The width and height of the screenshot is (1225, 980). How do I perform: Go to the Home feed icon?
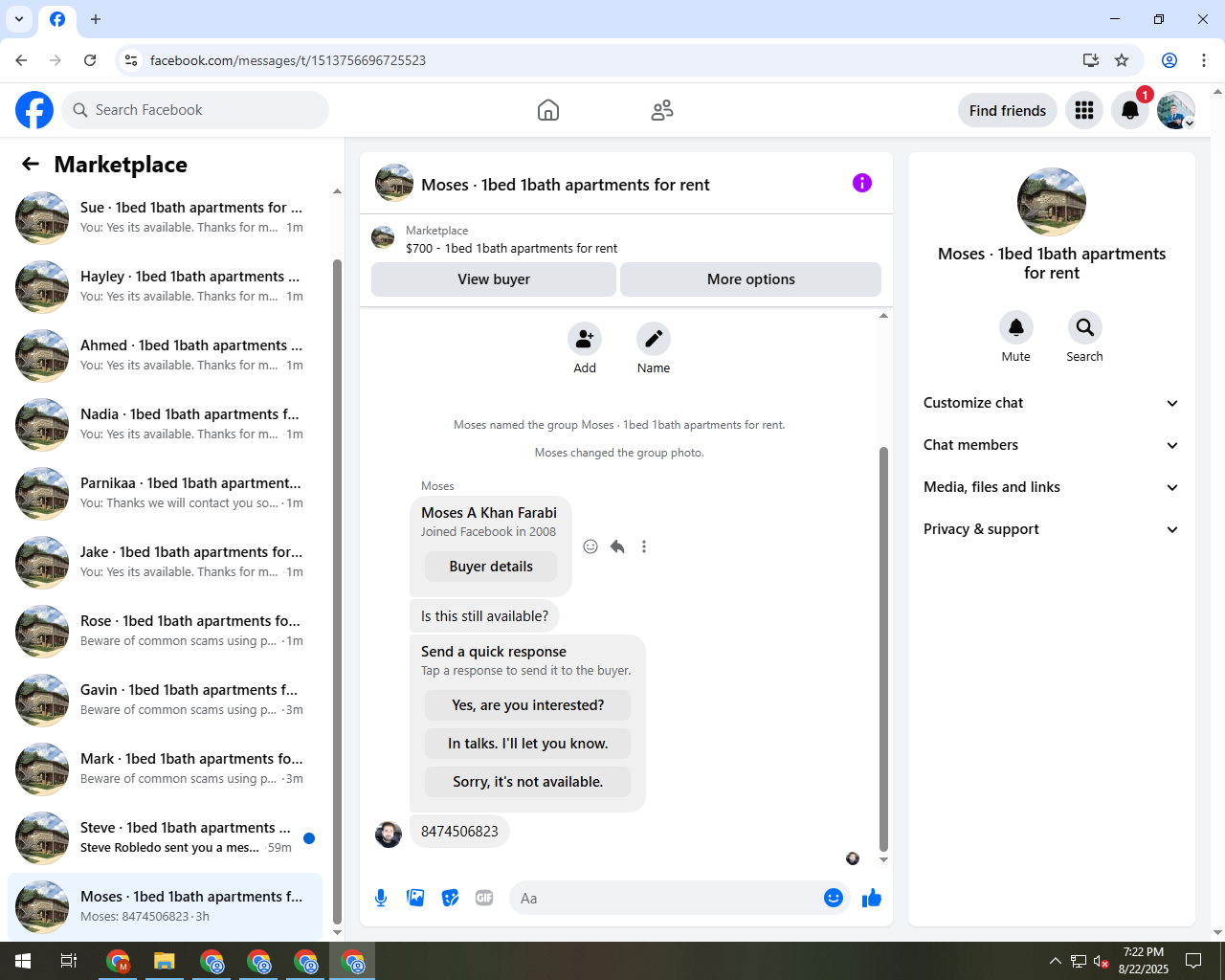pyautogui.click(x=548, y=110)
